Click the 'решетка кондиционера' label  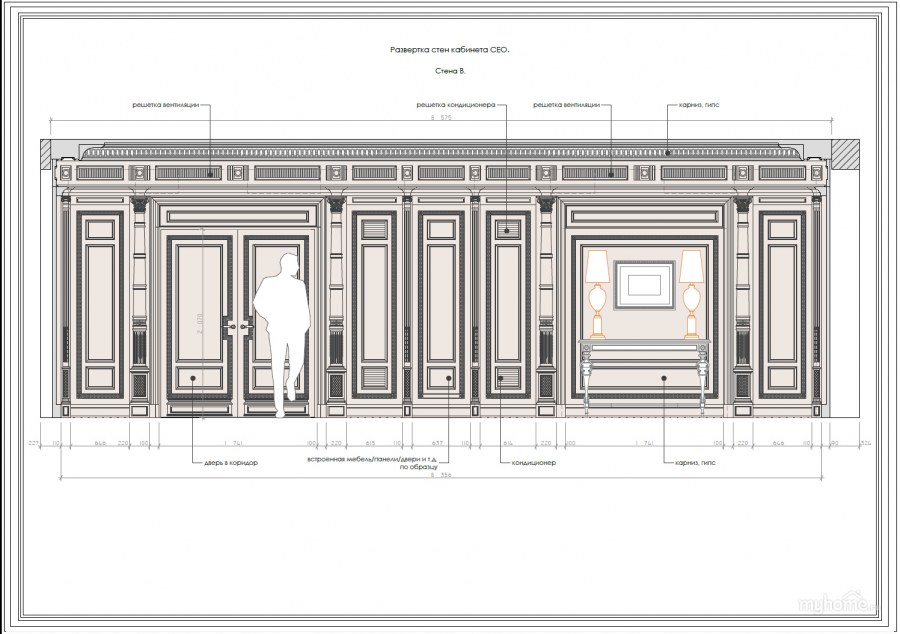456,104
